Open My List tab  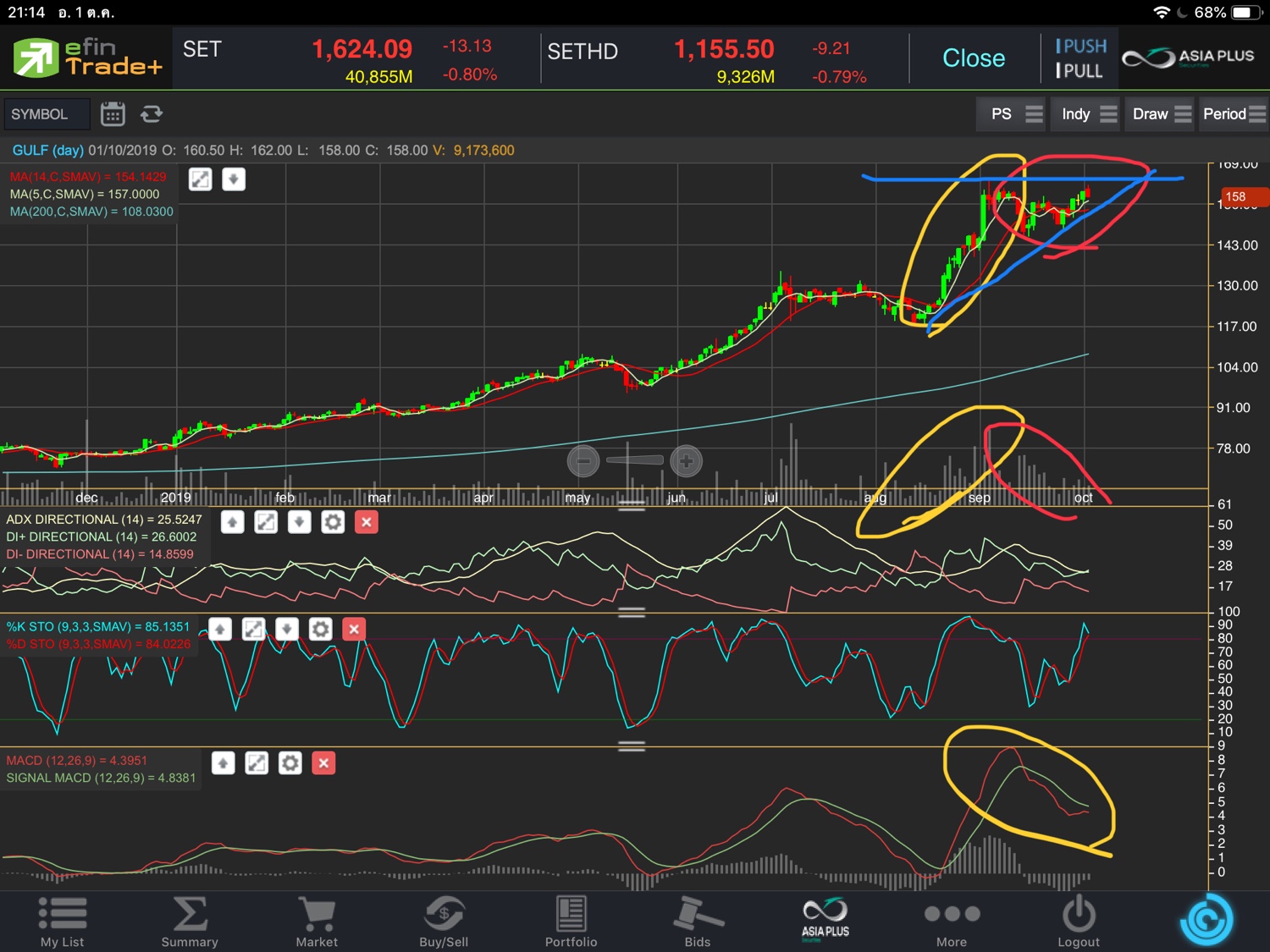[63, 922]
